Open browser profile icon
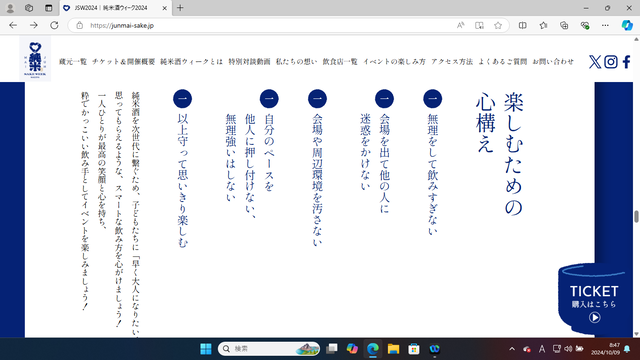Image resolution: width=640 pixels, height=360 pixels. 10,8
